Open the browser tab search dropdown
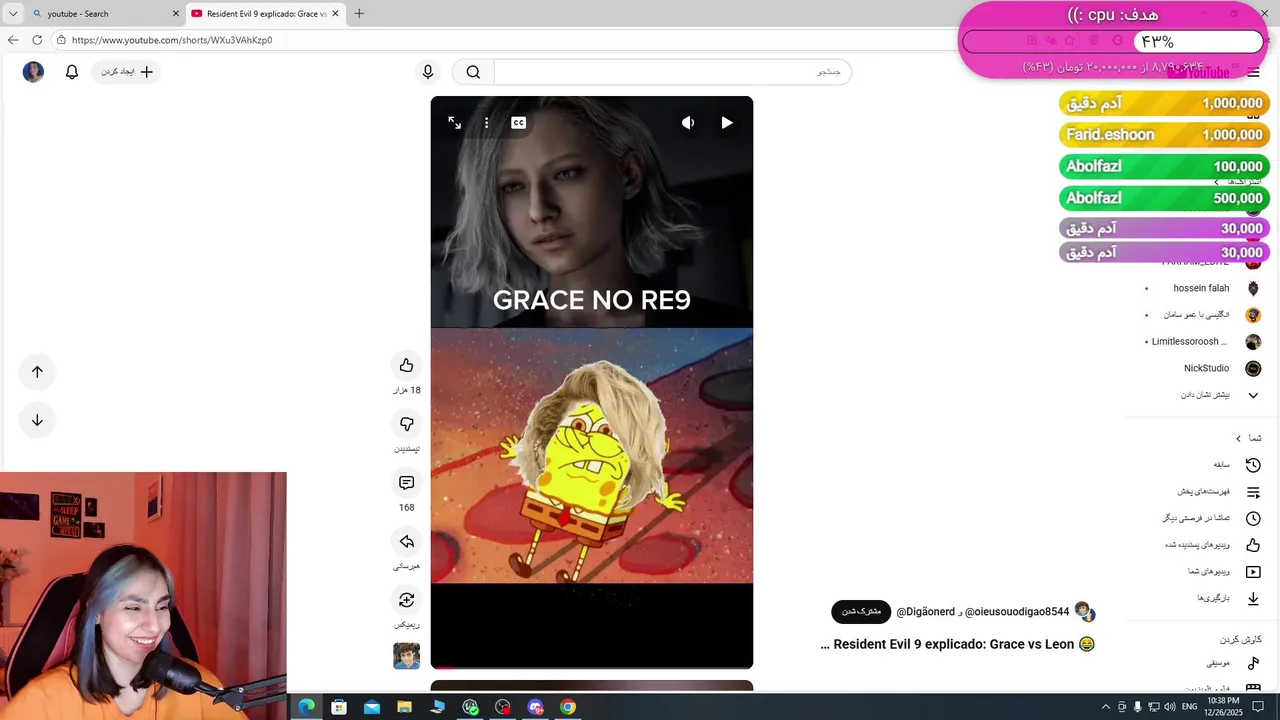The width and height of the screenshot is (1280, 720). [12, 14]
